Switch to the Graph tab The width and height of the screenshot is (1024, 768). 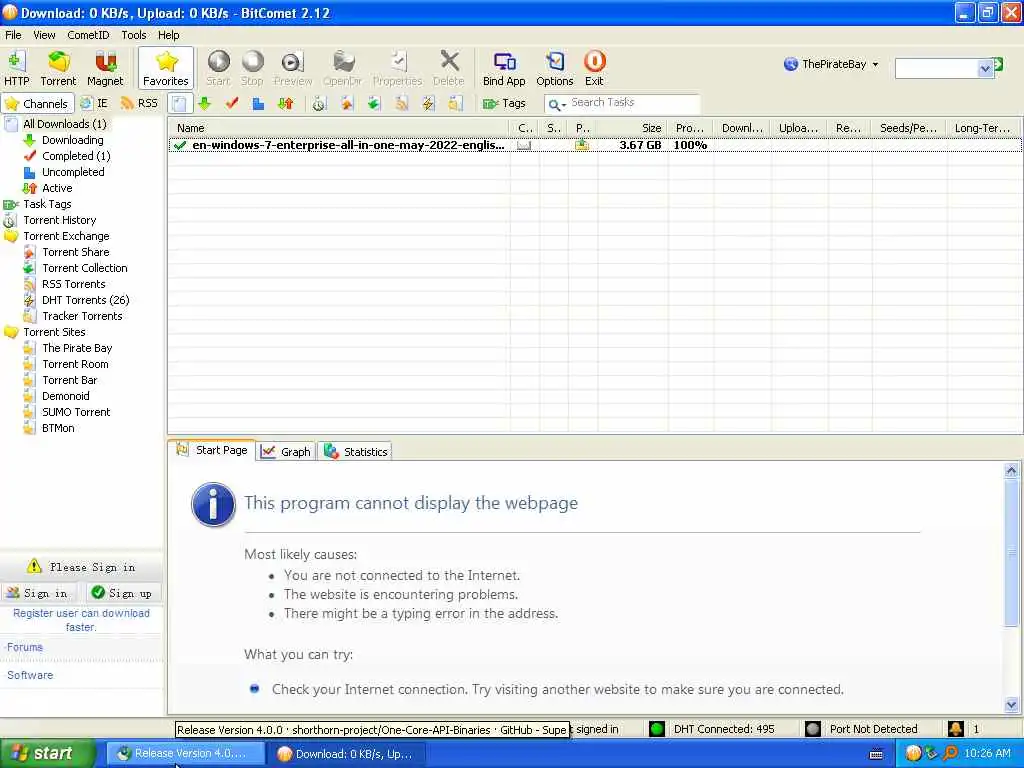pyautogui.click(x=287, y=451)
